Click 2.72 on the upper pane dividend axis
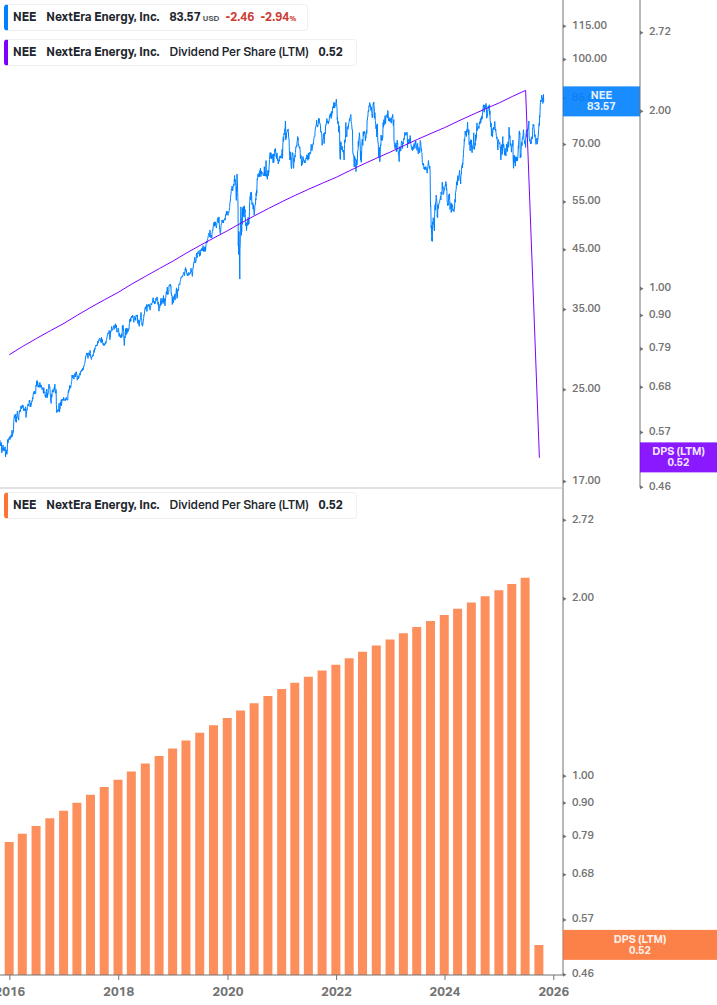 tap(660, 31)
